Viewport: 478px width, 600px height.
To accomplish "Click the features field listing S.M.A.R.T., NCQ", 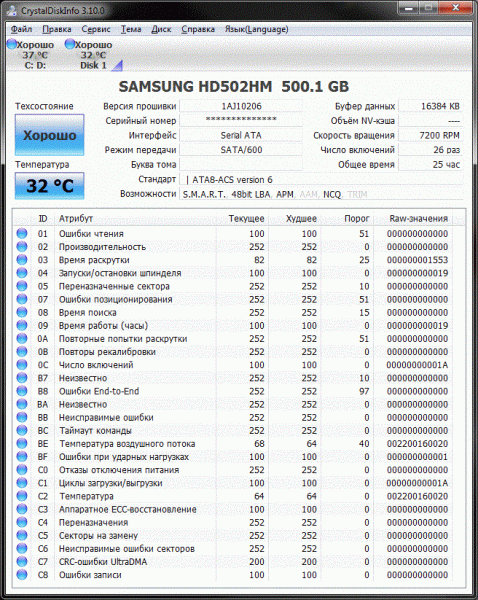I will click(x=321, y=194).
